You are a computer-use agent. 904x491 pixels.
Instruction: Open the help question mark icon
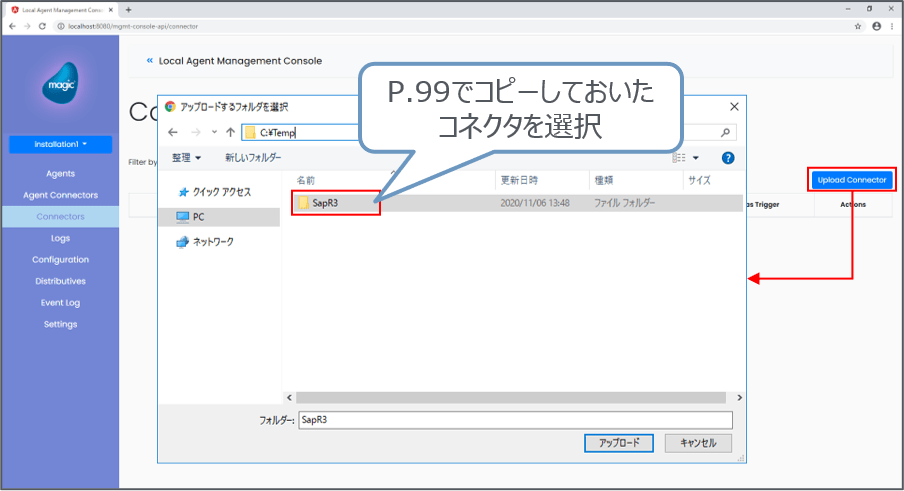coord(728,158)
